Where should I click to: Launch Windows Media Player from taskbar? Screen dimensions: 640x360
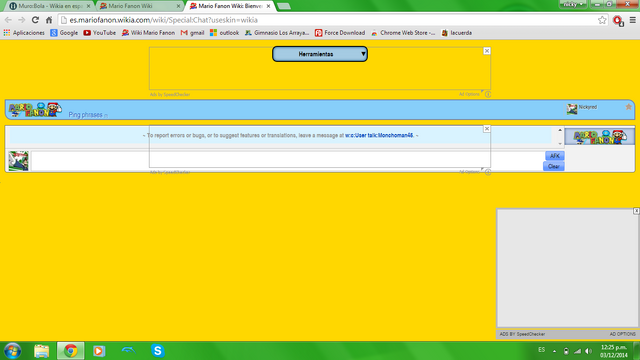[99, 351]
